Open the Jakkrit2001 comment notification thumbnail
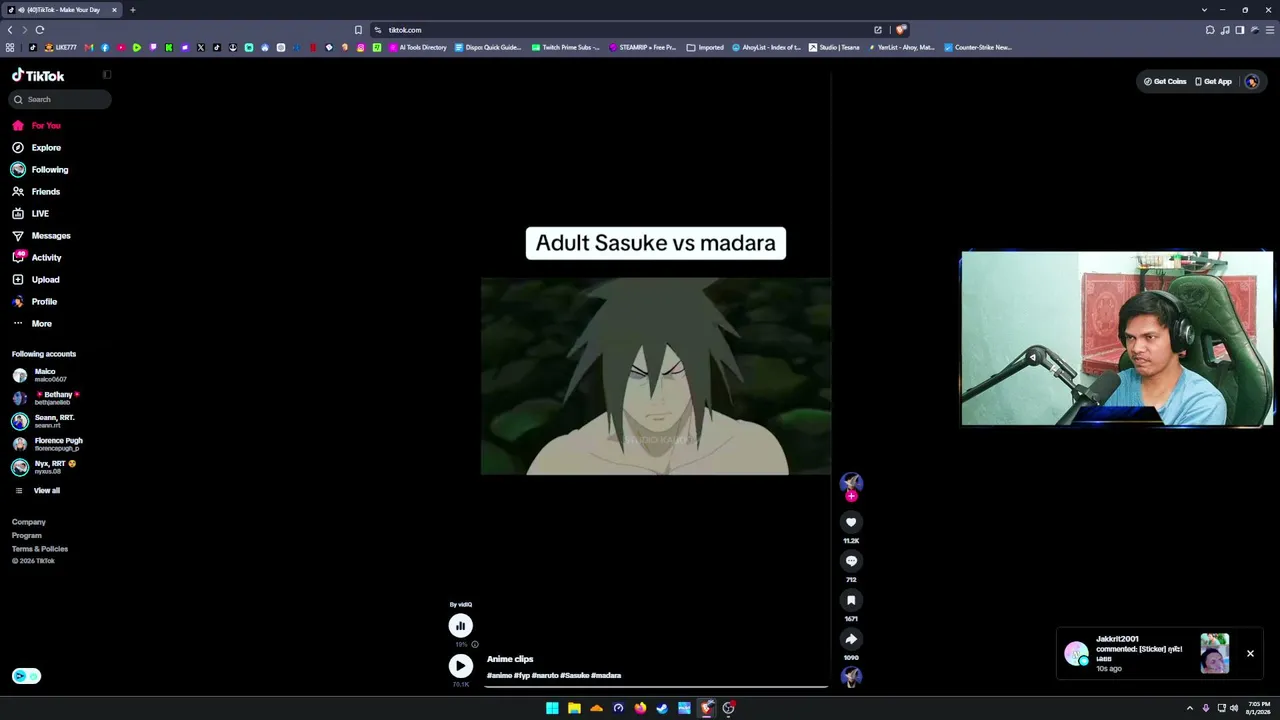Image resolution: width=1280 pixels, height=720 pixels. (1215, 654)
